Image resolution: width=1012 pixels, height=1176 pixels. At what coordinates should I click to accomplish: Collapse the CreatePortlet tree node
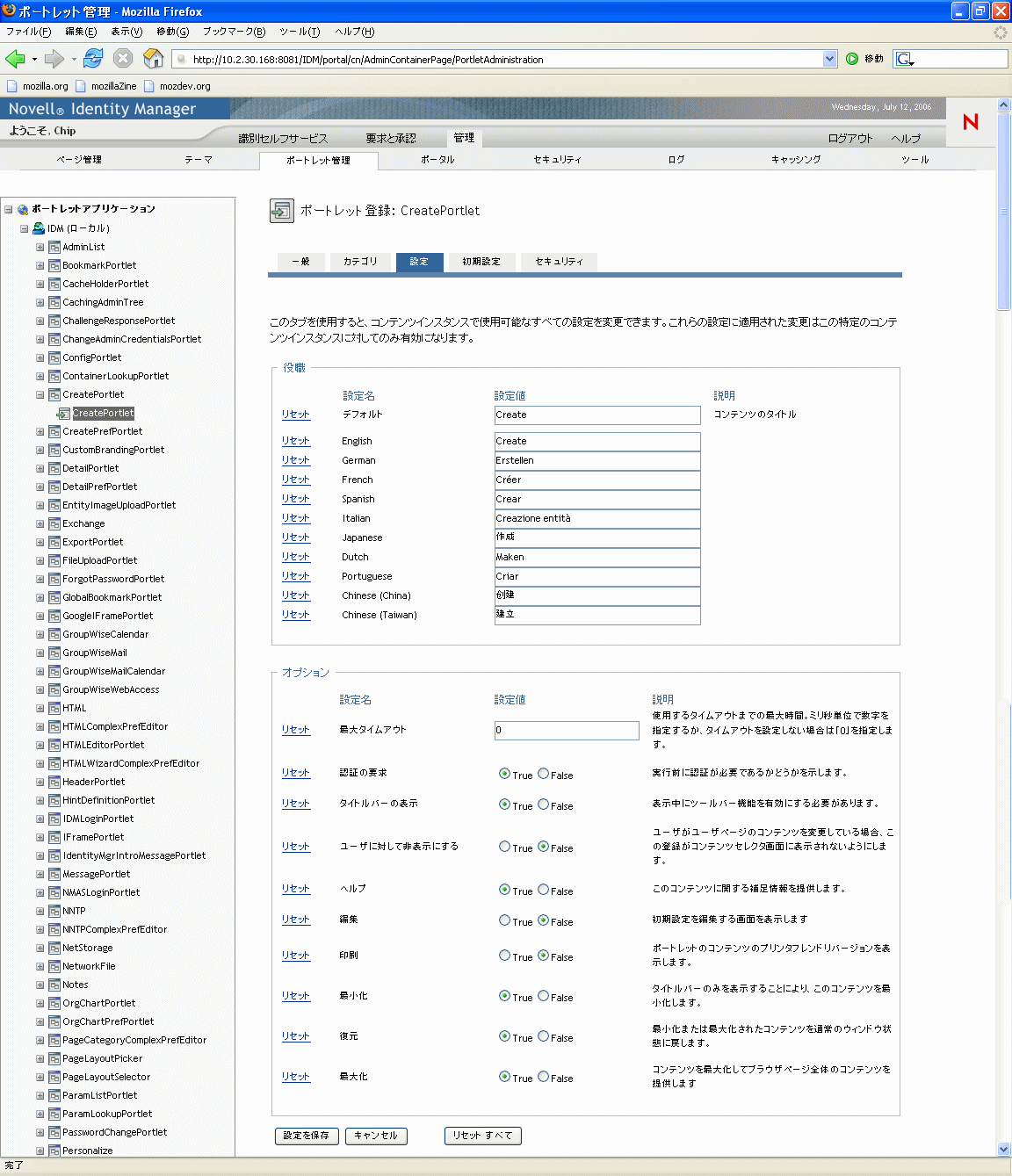point(40,394)
